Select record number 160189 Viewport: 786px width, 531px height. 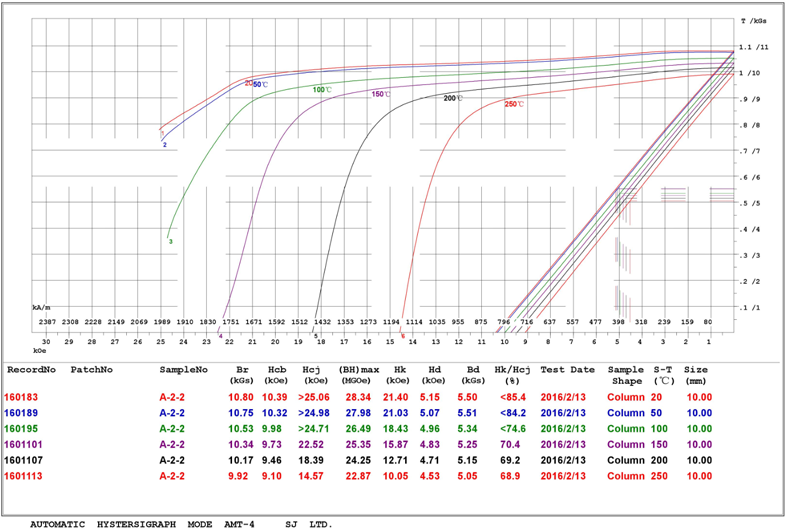pos(22,412)
